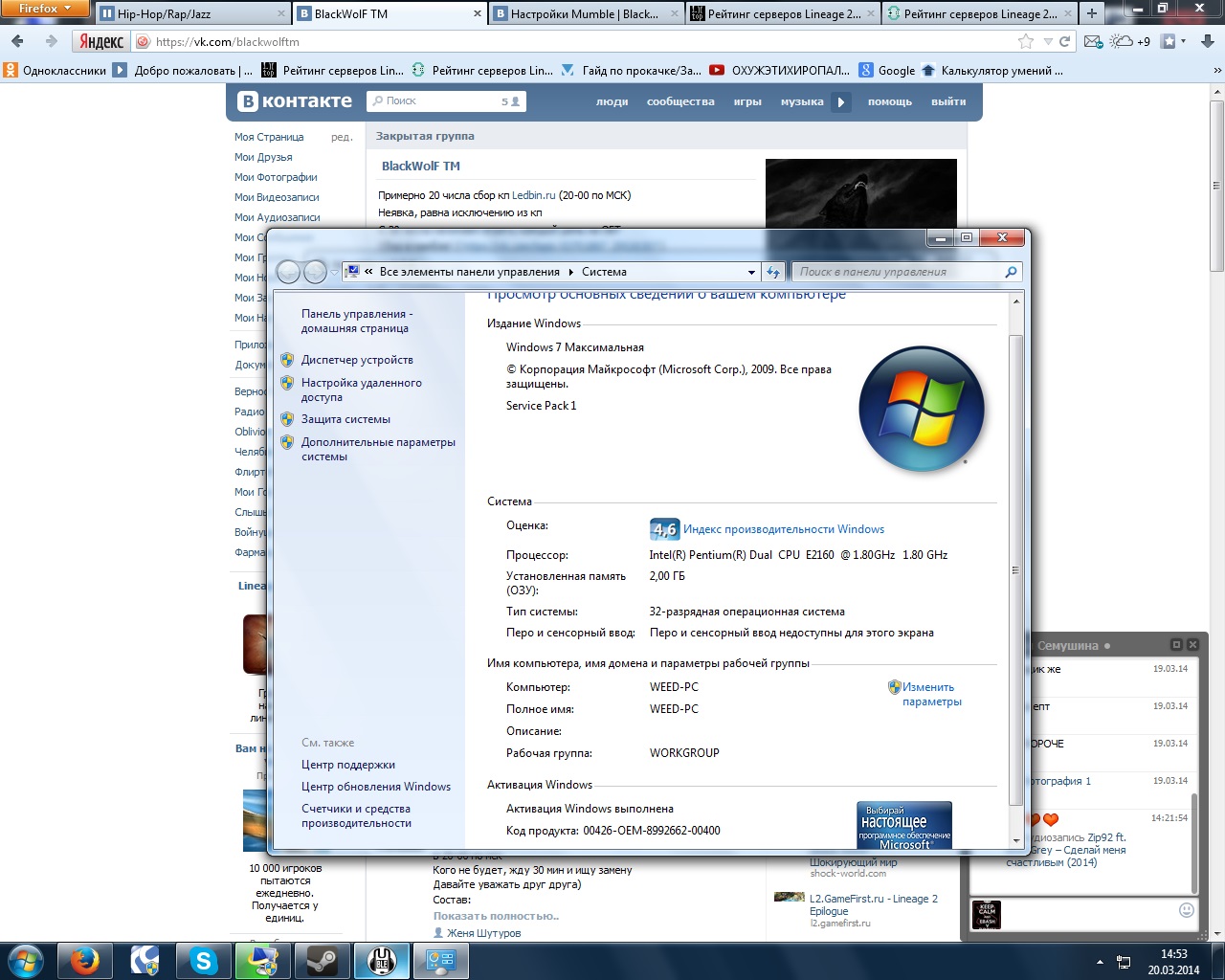The height and width of the screenshot is (980, 1225).
Task: Bookmark page with the star icon in address bar
Action: [x=1026, y=41]
